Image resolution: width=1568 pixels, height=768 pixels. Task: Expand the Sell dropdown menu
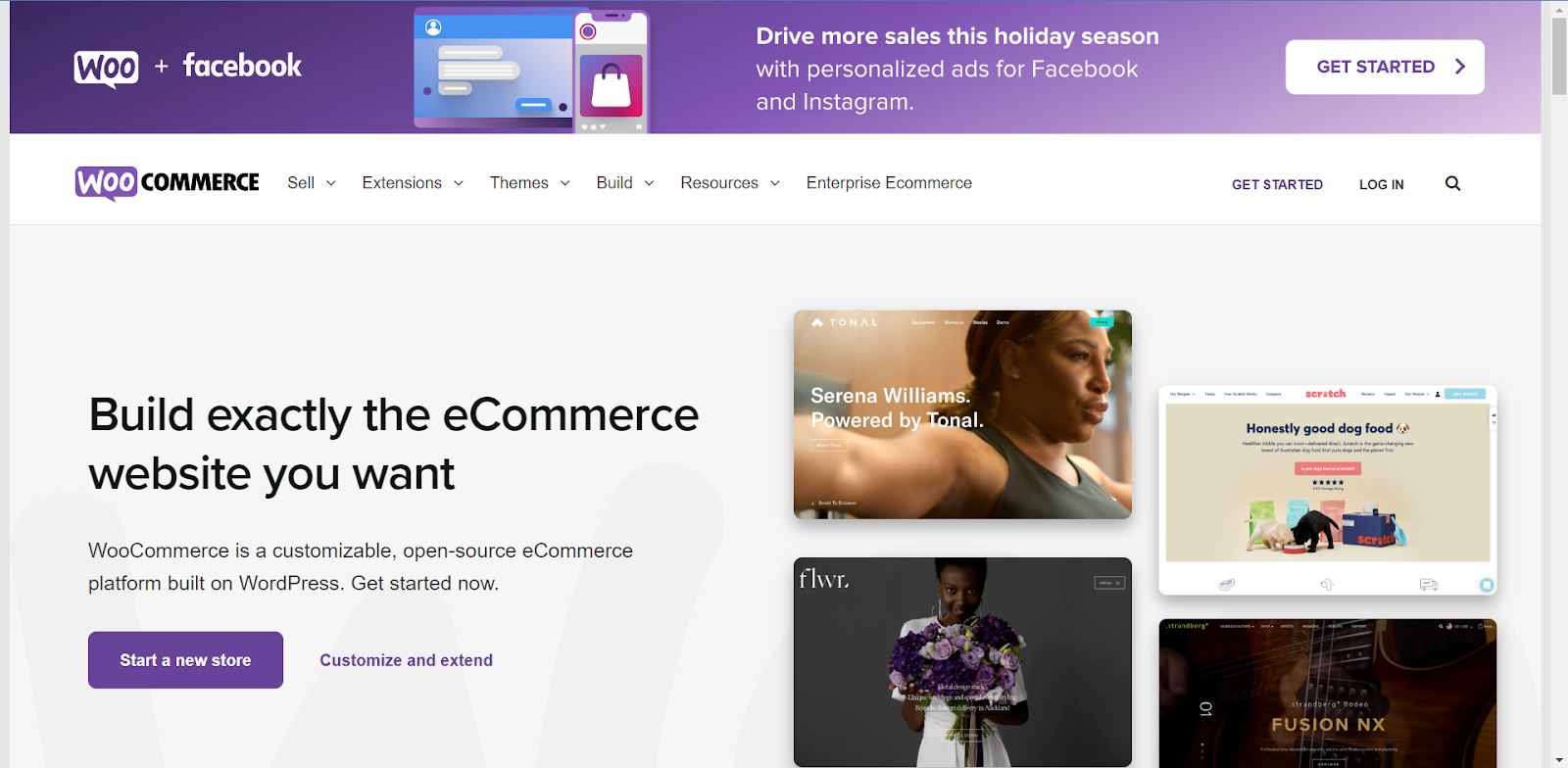312,183
